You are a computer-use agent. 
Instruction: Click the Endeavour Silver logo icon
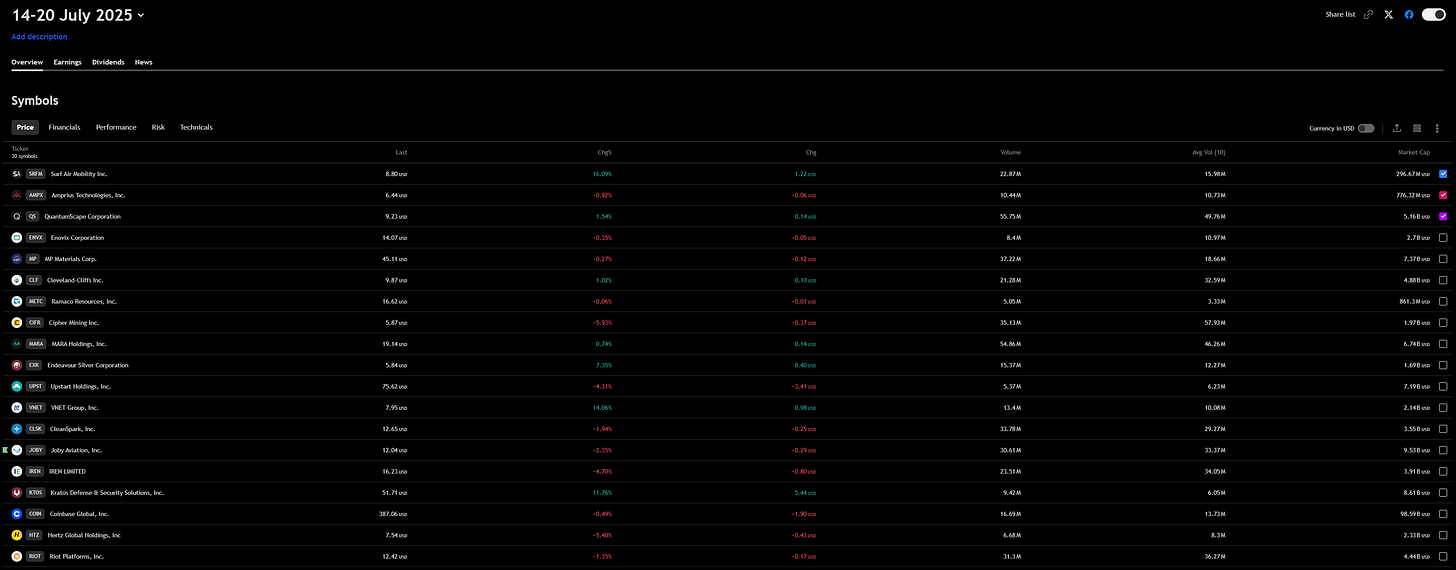17,365
